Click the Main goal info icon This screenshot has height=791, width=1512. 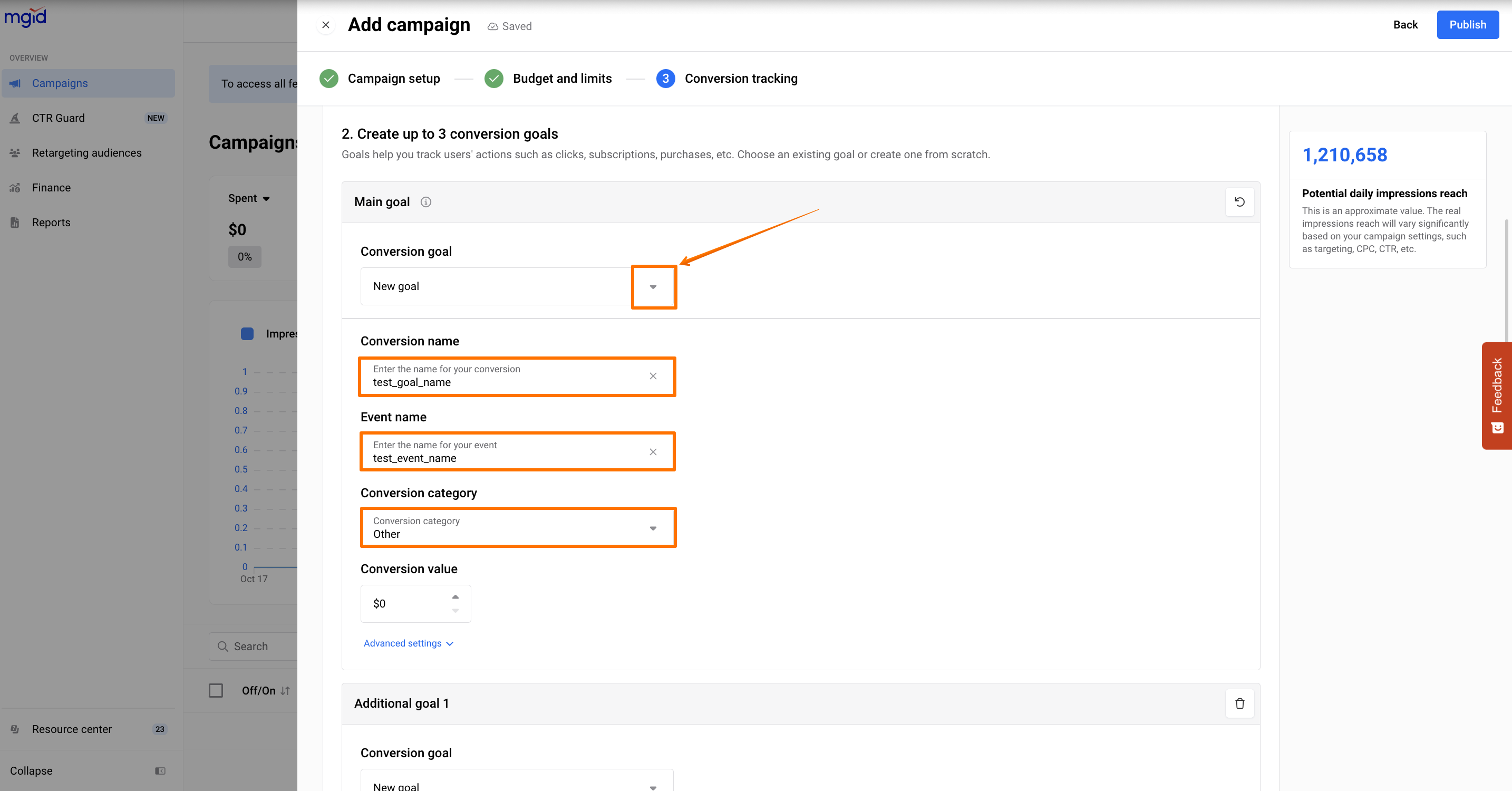point(425,202)
